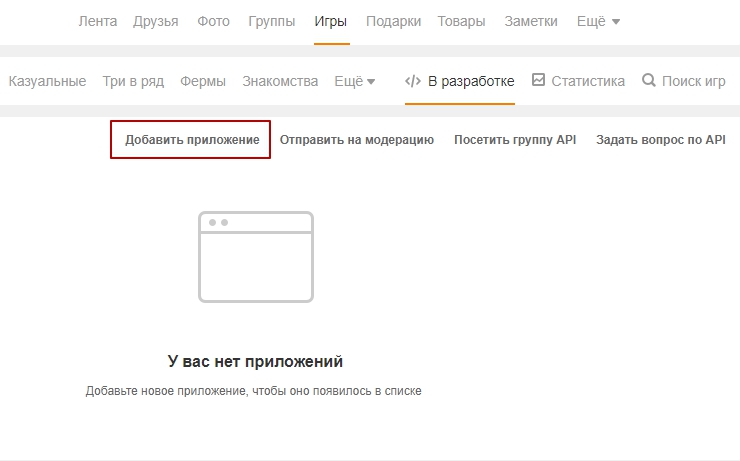Click the code brackets icon for В разработке
This screenshot has height=461, width=740.
coord(413,81)
